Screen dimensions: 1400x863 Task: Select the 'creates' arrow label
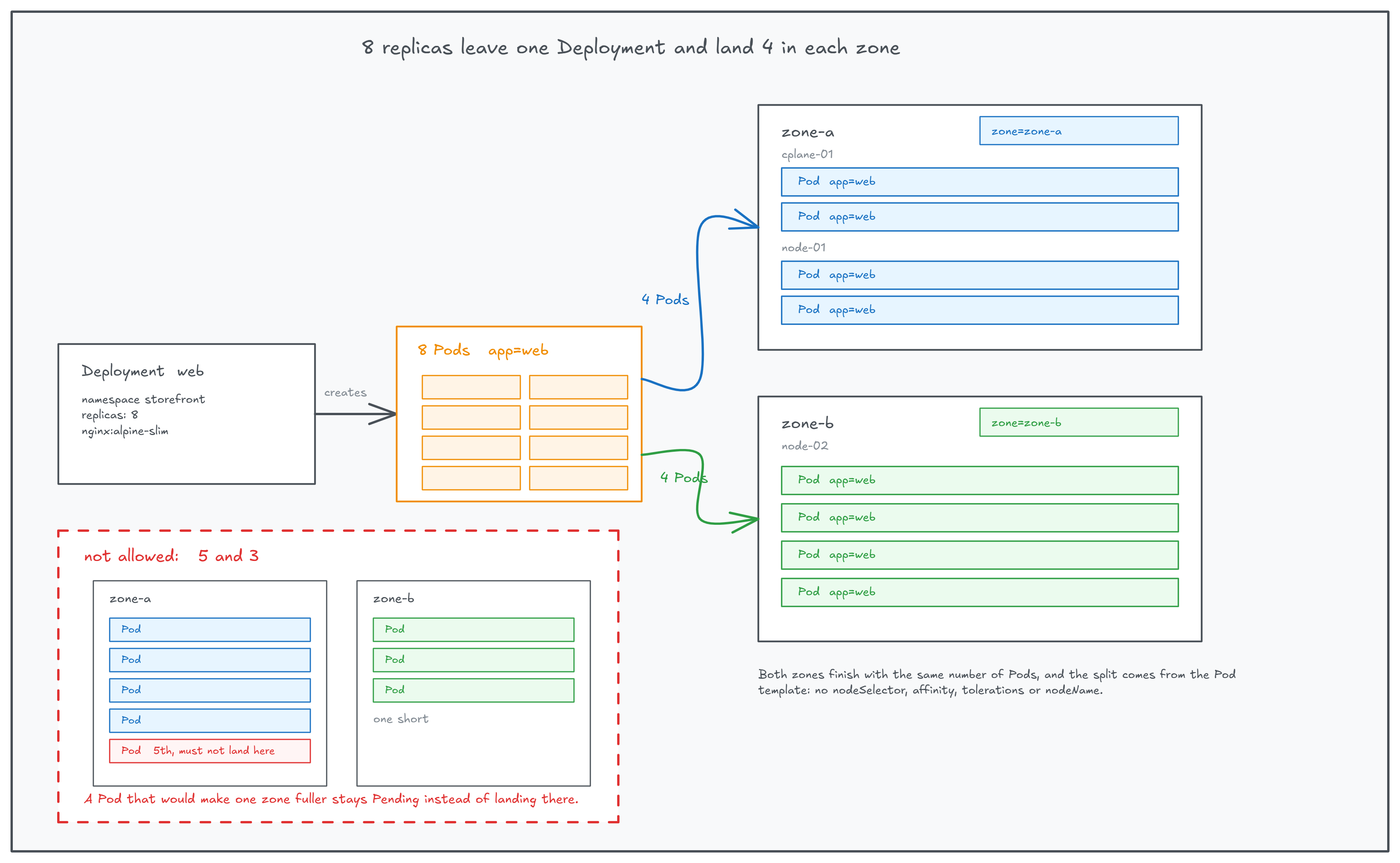tap(345, 393)
